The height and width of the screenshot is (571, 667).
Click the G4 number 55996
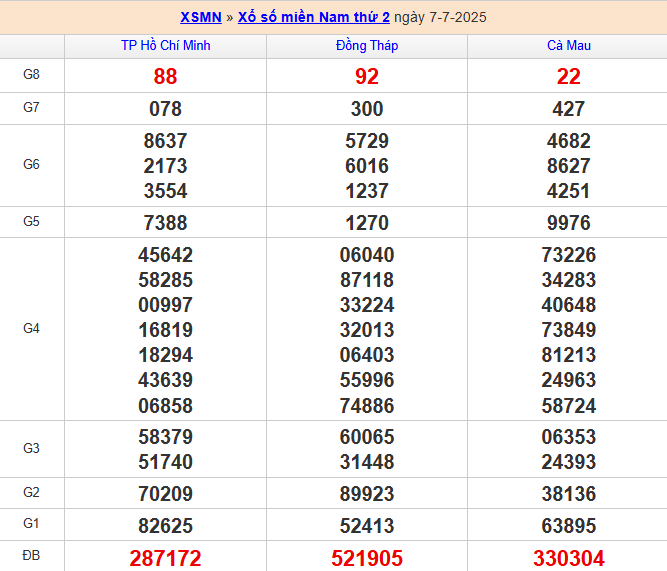(x=367, y=380)
